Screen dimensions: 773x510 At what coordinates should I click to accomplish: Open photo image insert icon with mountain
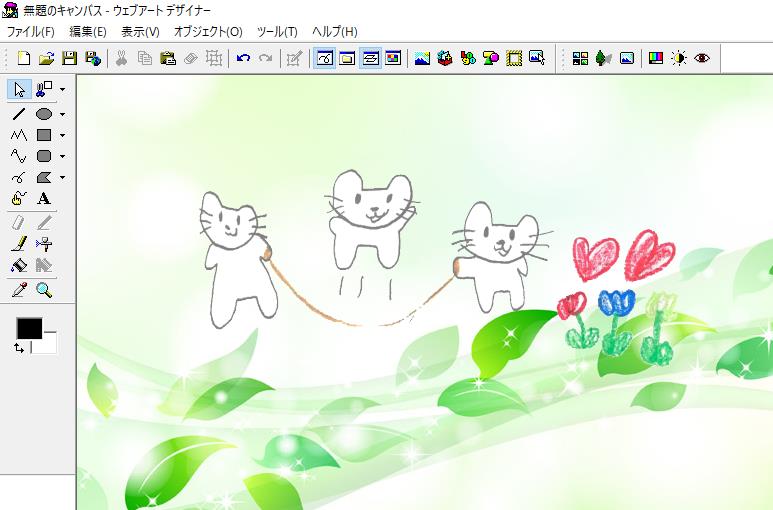(x=422, y=58)
